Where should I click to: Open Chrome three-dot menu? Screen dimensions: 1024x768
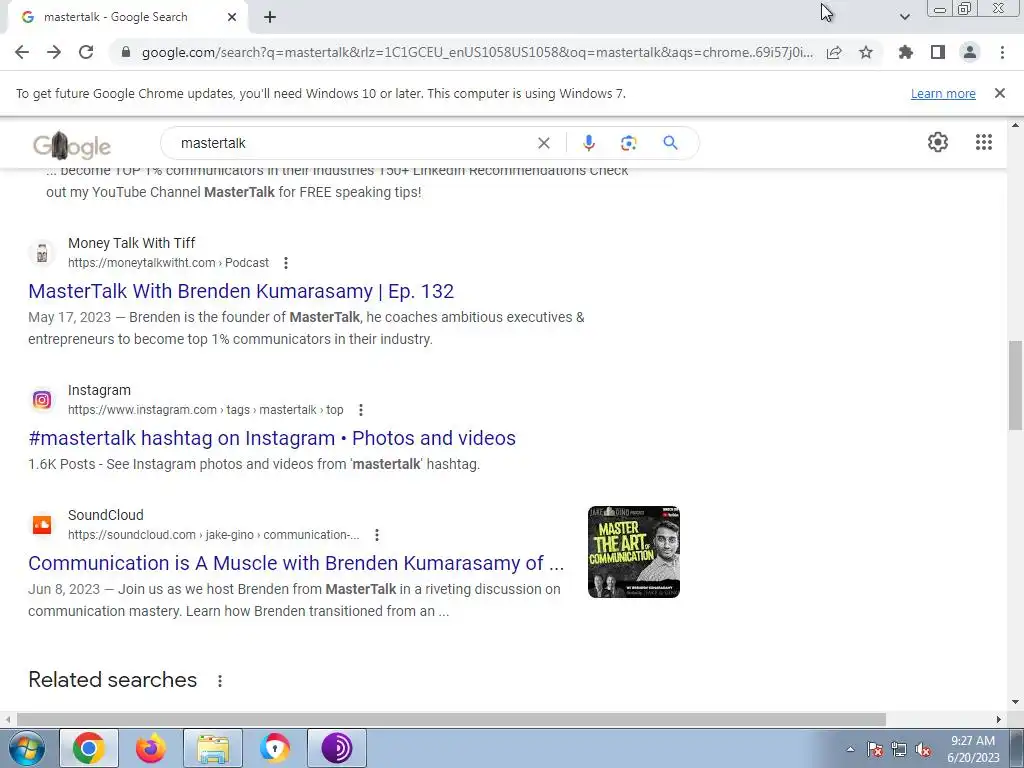coord(1002,52)
